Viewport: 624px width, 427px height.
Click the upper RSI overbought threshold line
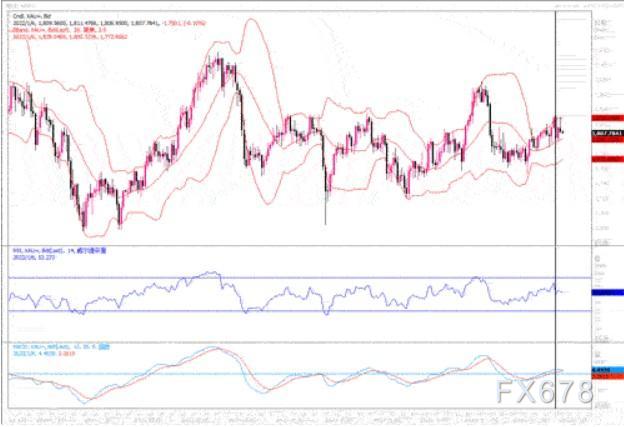click(x=299, y=277)
